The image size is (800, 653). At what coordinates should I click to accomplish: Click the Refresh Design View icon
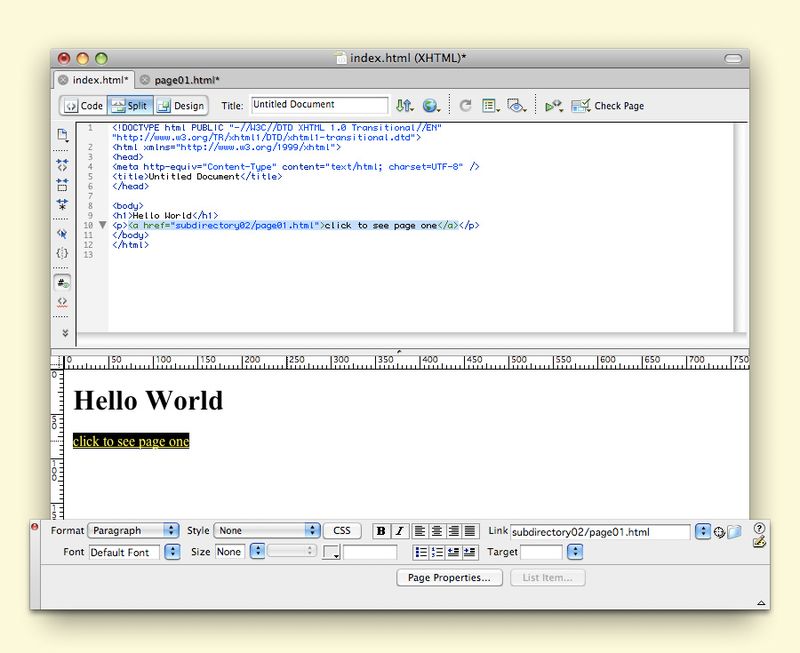pyautogui.click(x=466, y=105)
